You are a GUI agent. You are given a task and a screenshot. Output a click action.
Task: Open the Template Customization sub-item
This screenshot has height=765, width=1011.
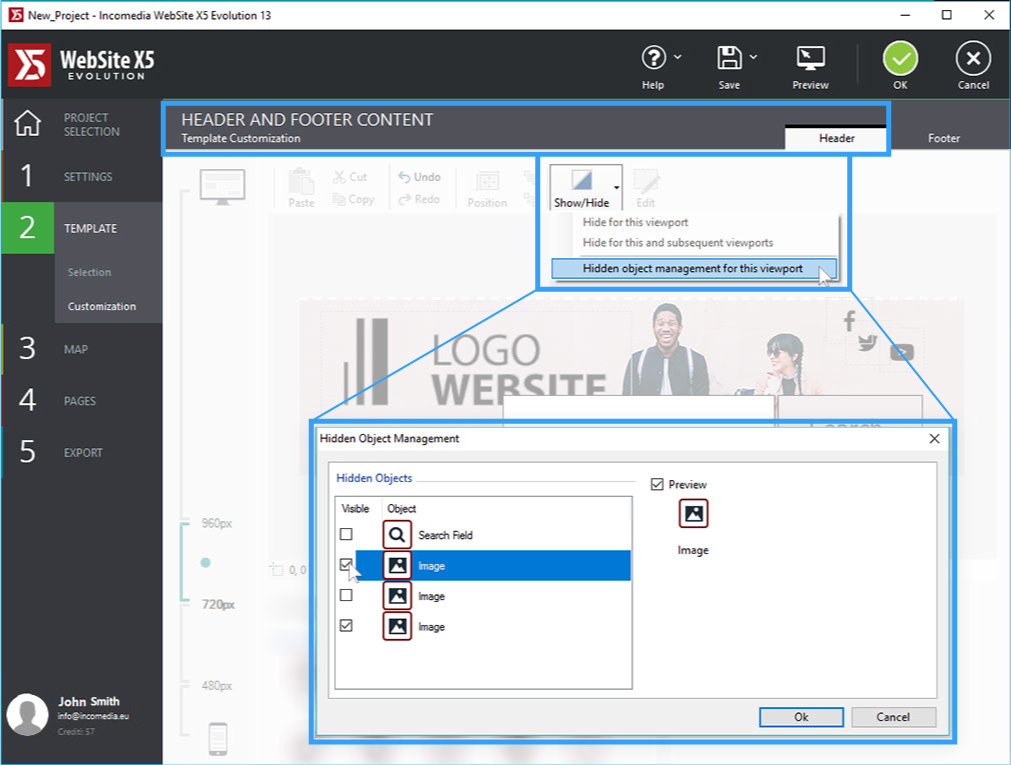click(102, 306)
